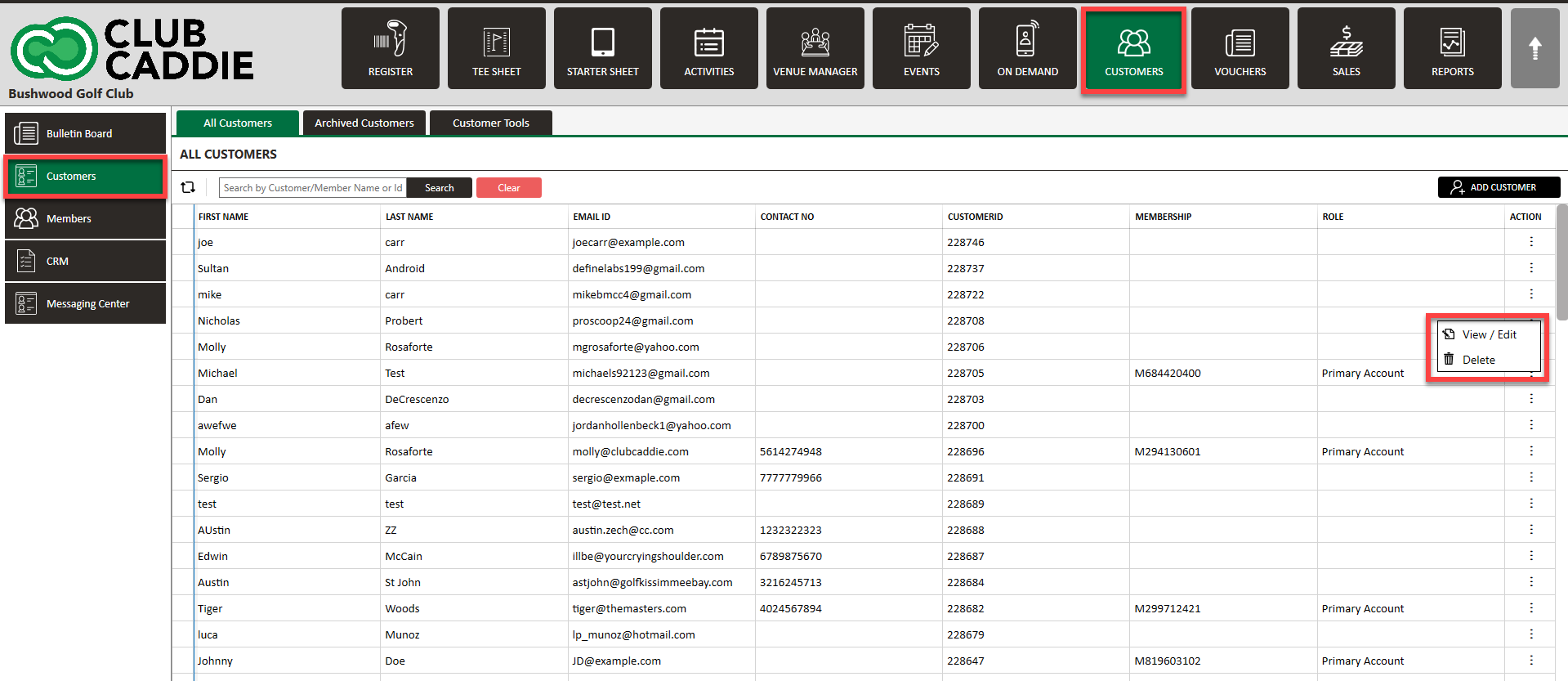
Task: Click the vertical scrollbar of the customer list
Action: point(1561,262)
